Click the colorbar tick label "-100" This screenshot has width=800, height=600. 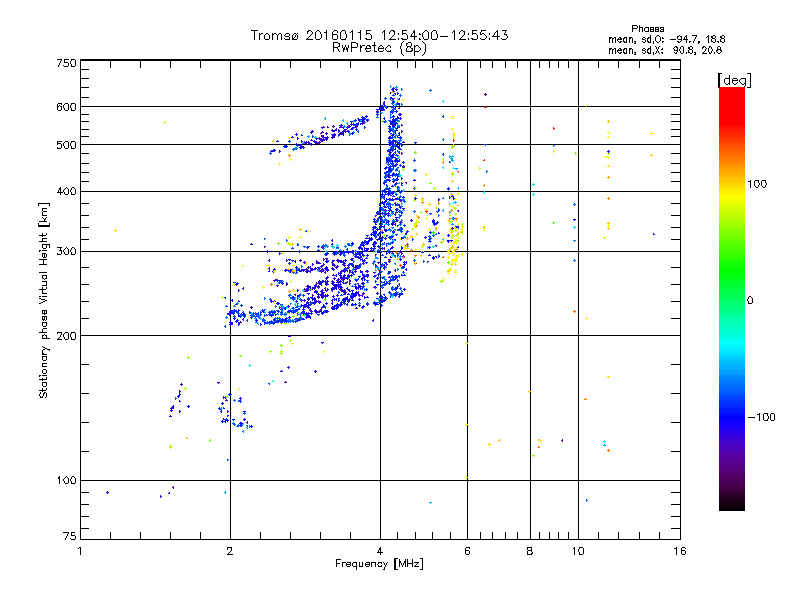761,417
